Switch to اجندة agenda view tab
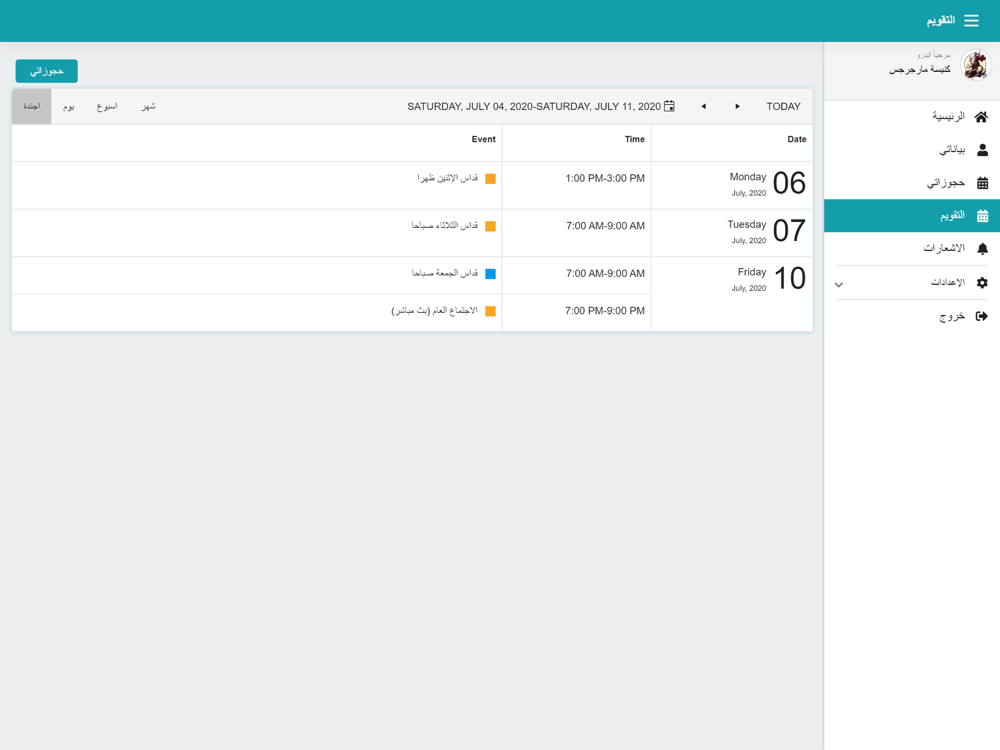Screen dimensions: 1000x750 (32, 107)
